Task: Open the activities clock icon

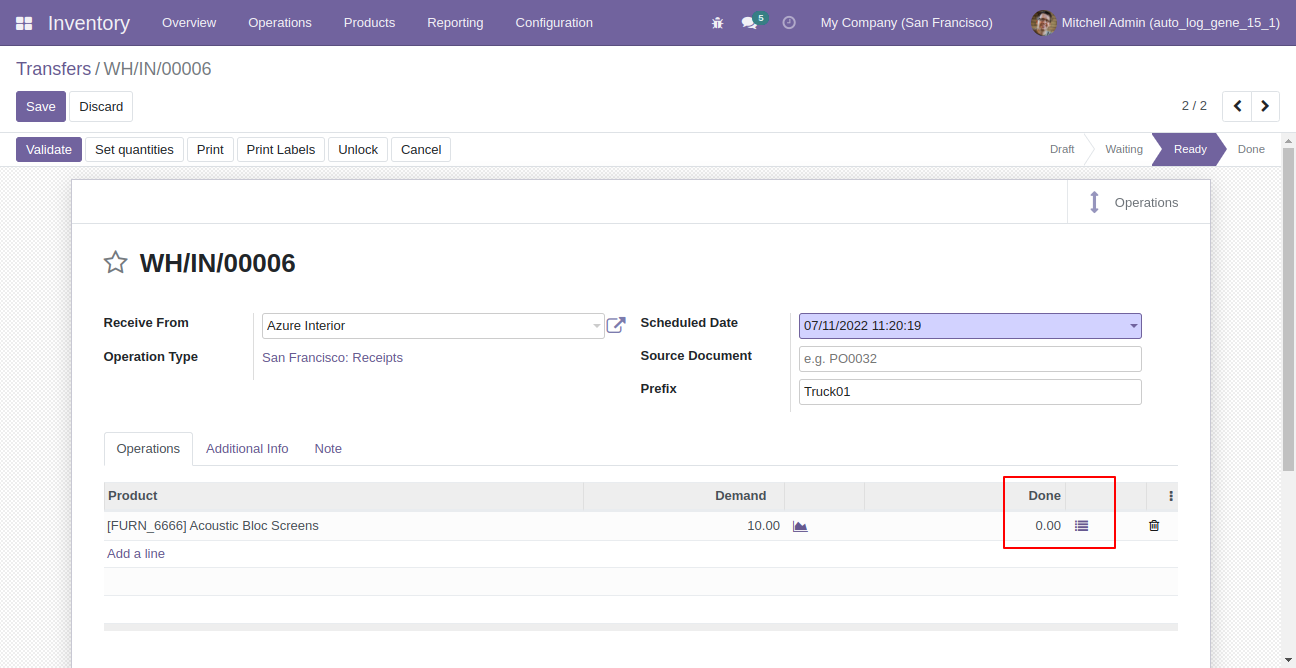Action: pos(789,23)
